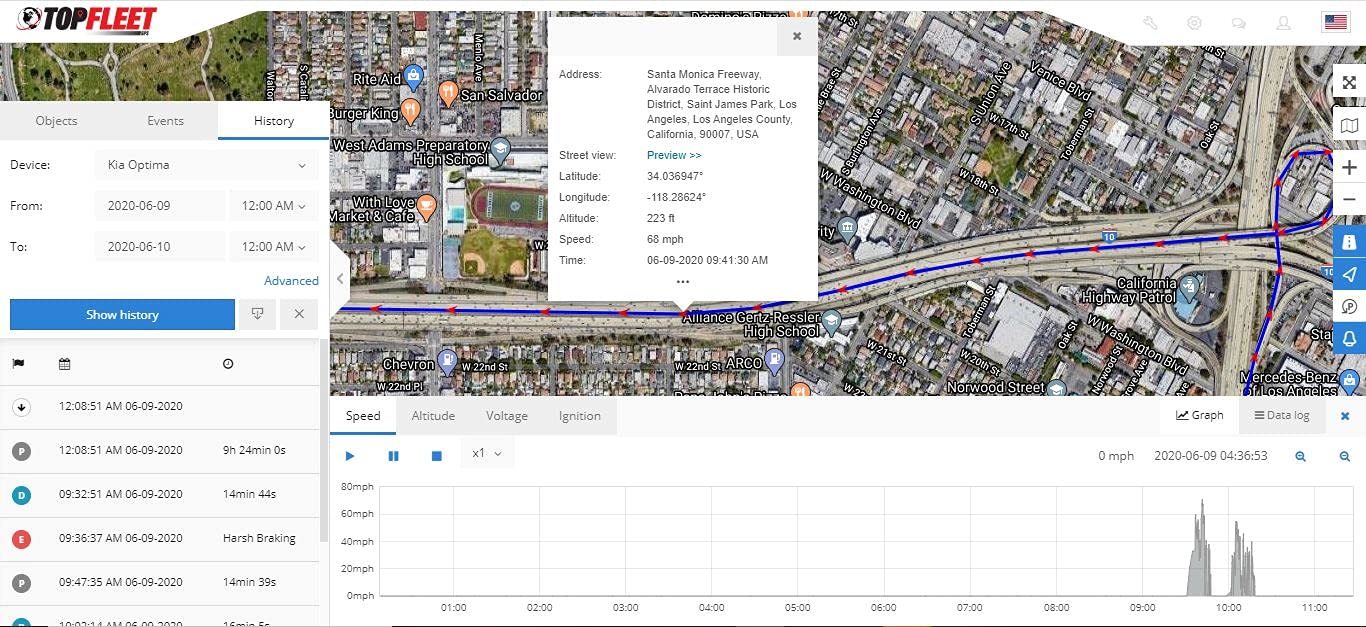Screen dimensions: 1366x627
Task: Open the From time 12:00 AM dropdown
Action: [x=274, y=206]
